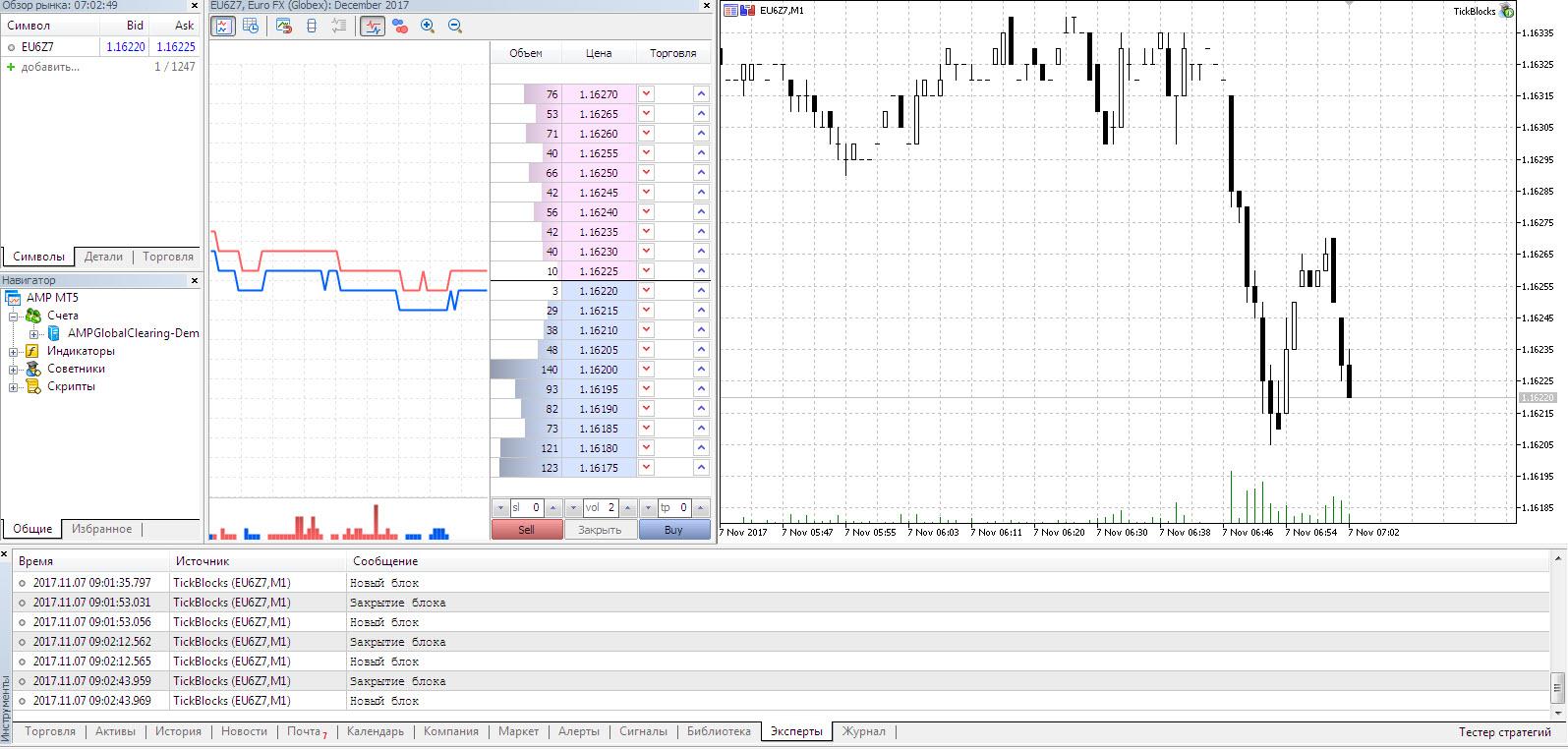1568x749 pixels.
Task: Open red dropdown arrow at price 1.16270
Action: (x=646, y=94)
